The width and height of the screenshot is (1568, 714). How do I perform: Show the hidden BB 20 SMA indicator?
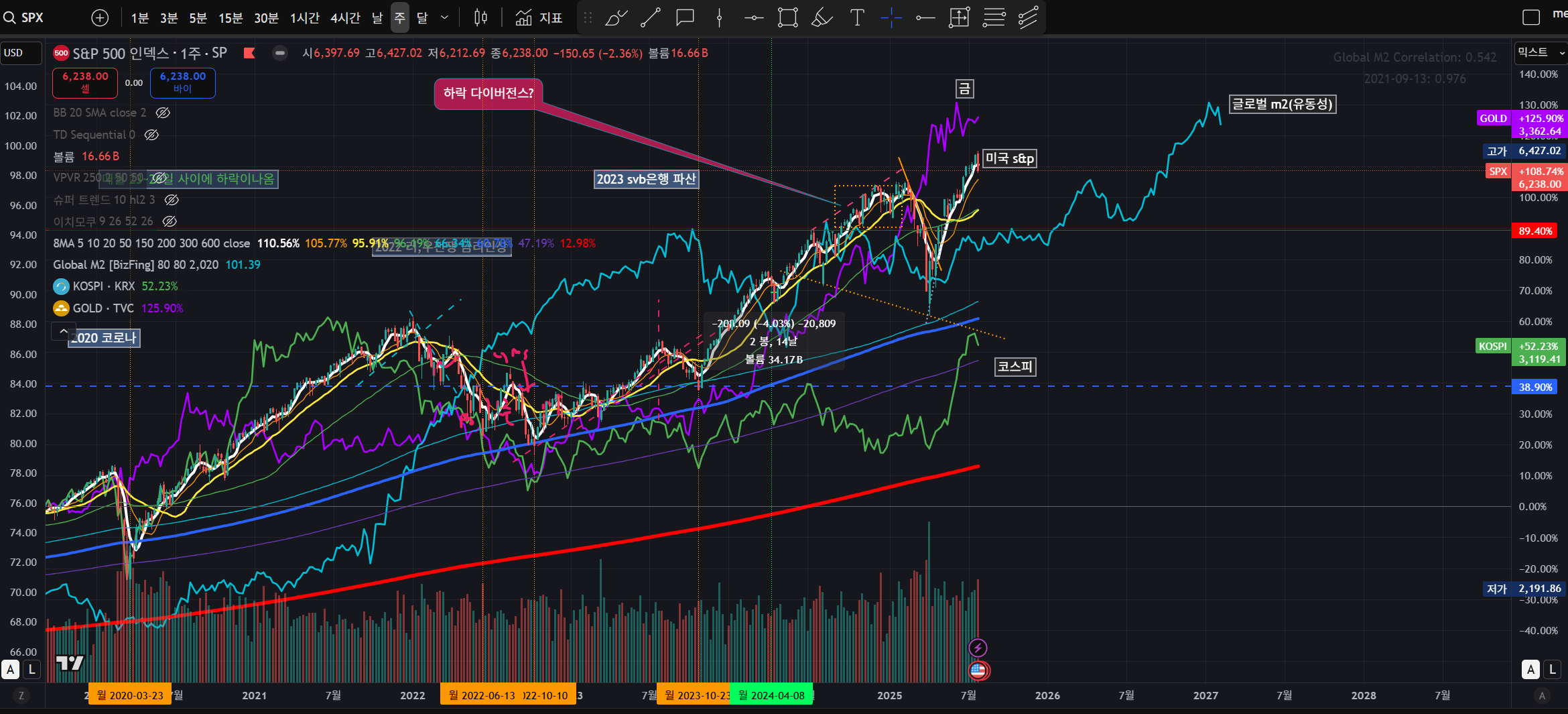(x=163, y=113)
